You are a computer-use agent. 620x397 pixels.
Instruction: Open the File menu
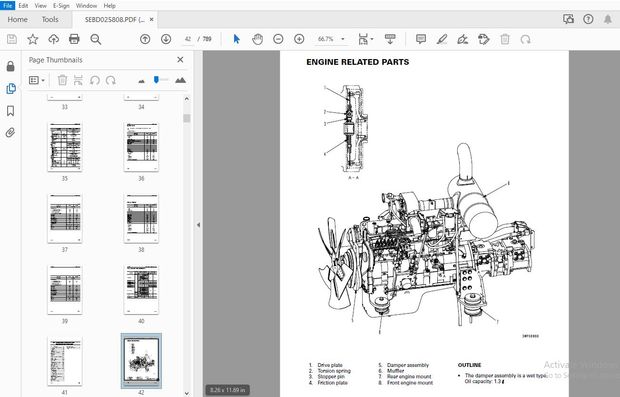click(7, 6)
